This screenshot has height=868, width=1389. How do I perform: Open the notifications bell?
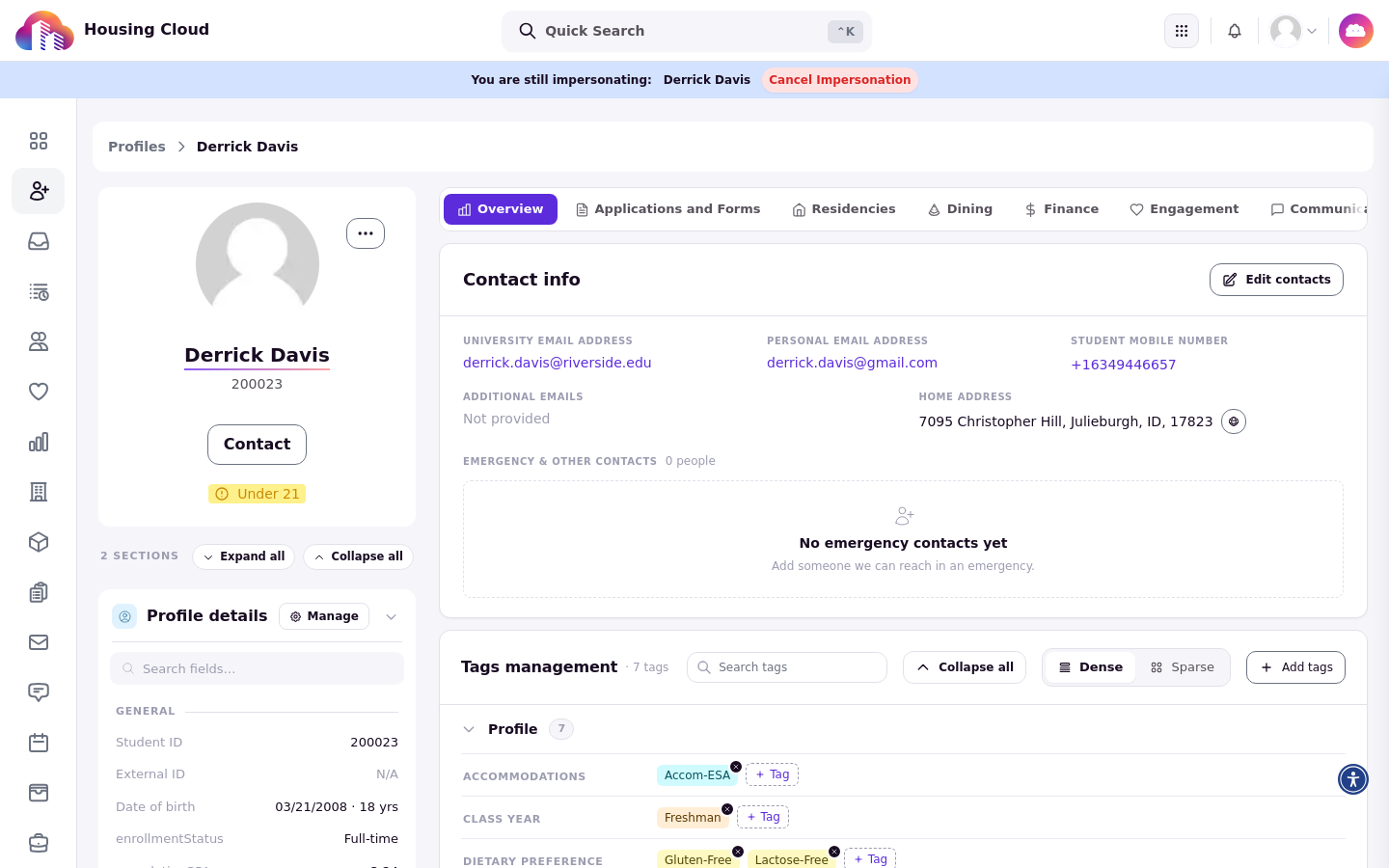[1235, 31]
